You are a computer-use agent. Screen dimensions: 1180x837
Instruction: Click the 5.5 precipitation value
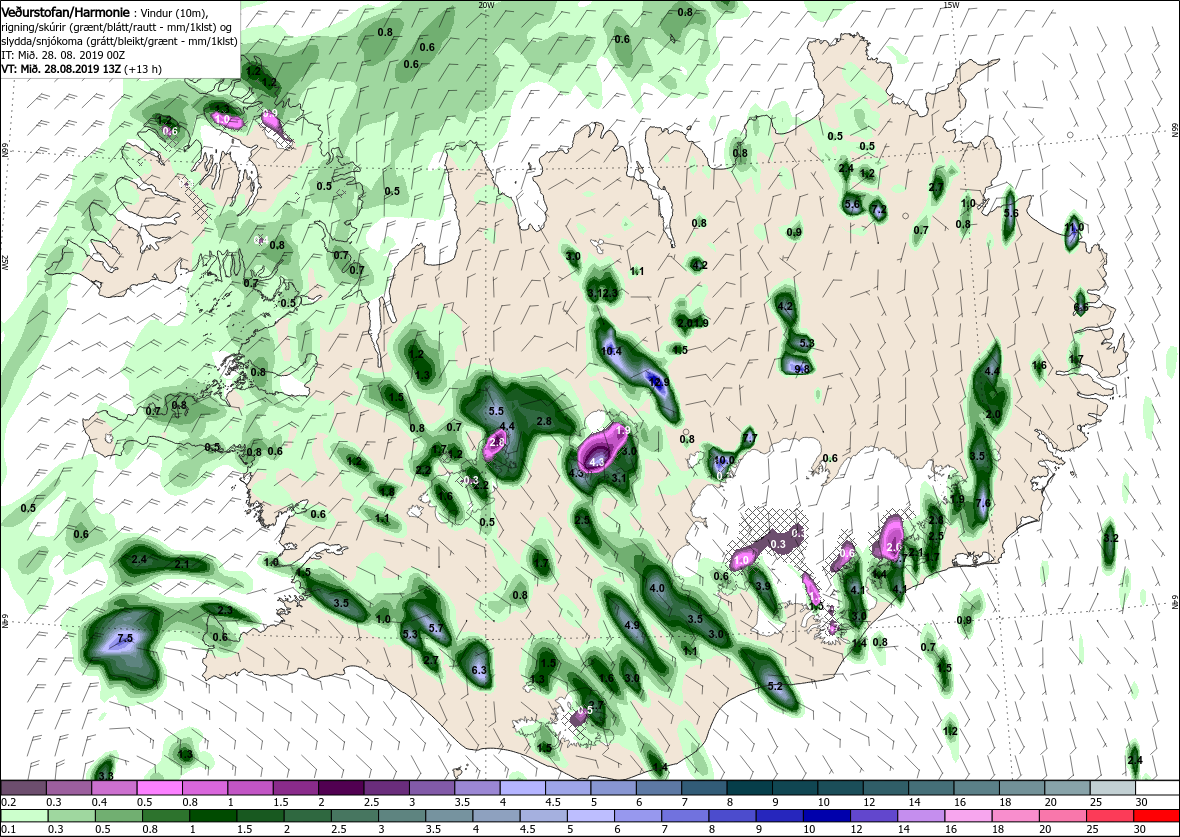[x=496, y=411]
